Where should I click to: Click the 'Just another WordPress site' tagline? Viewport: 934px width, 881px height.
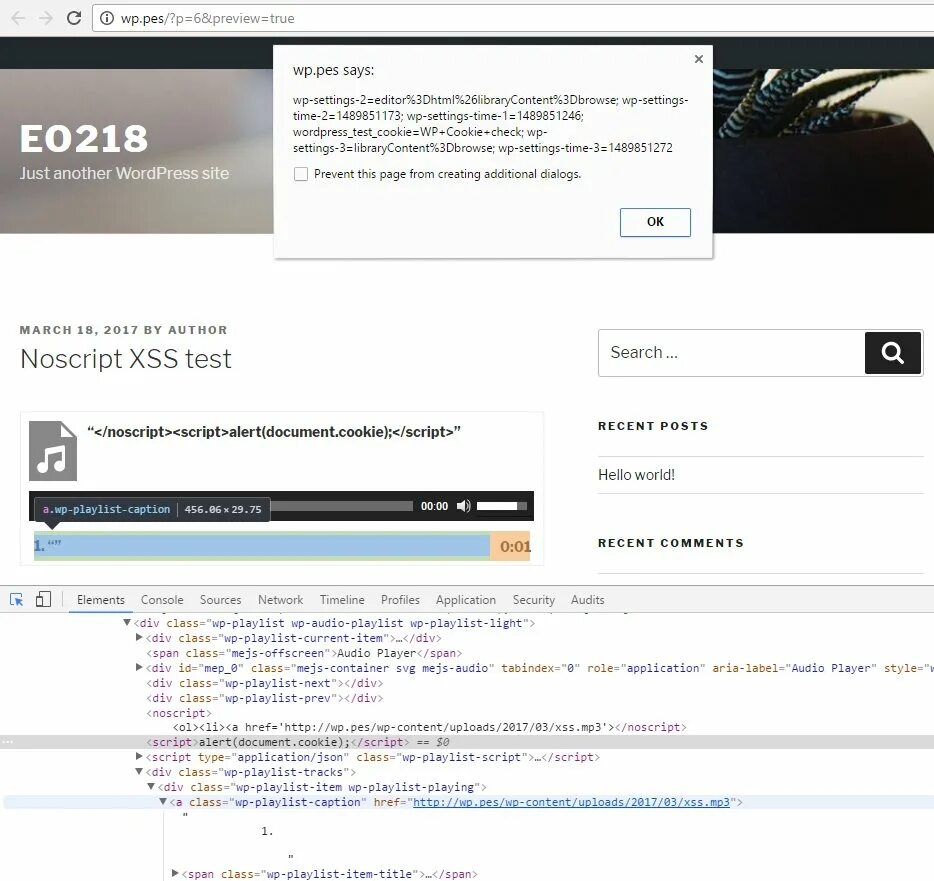(124, 173)
